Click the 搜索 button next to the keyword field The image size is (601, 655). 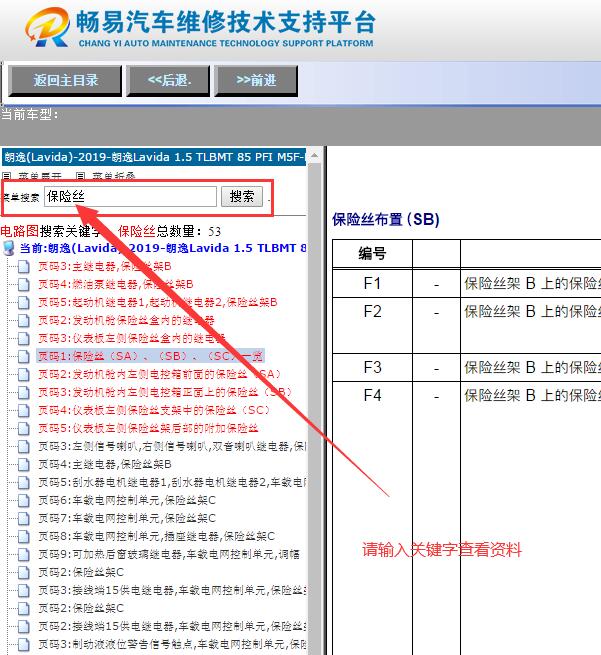click(x=242, y=196)
